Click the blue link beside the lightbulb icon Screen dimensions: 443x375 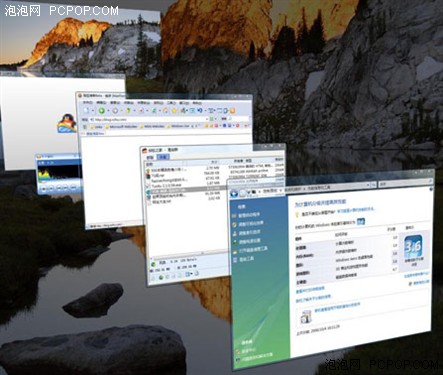355,210
